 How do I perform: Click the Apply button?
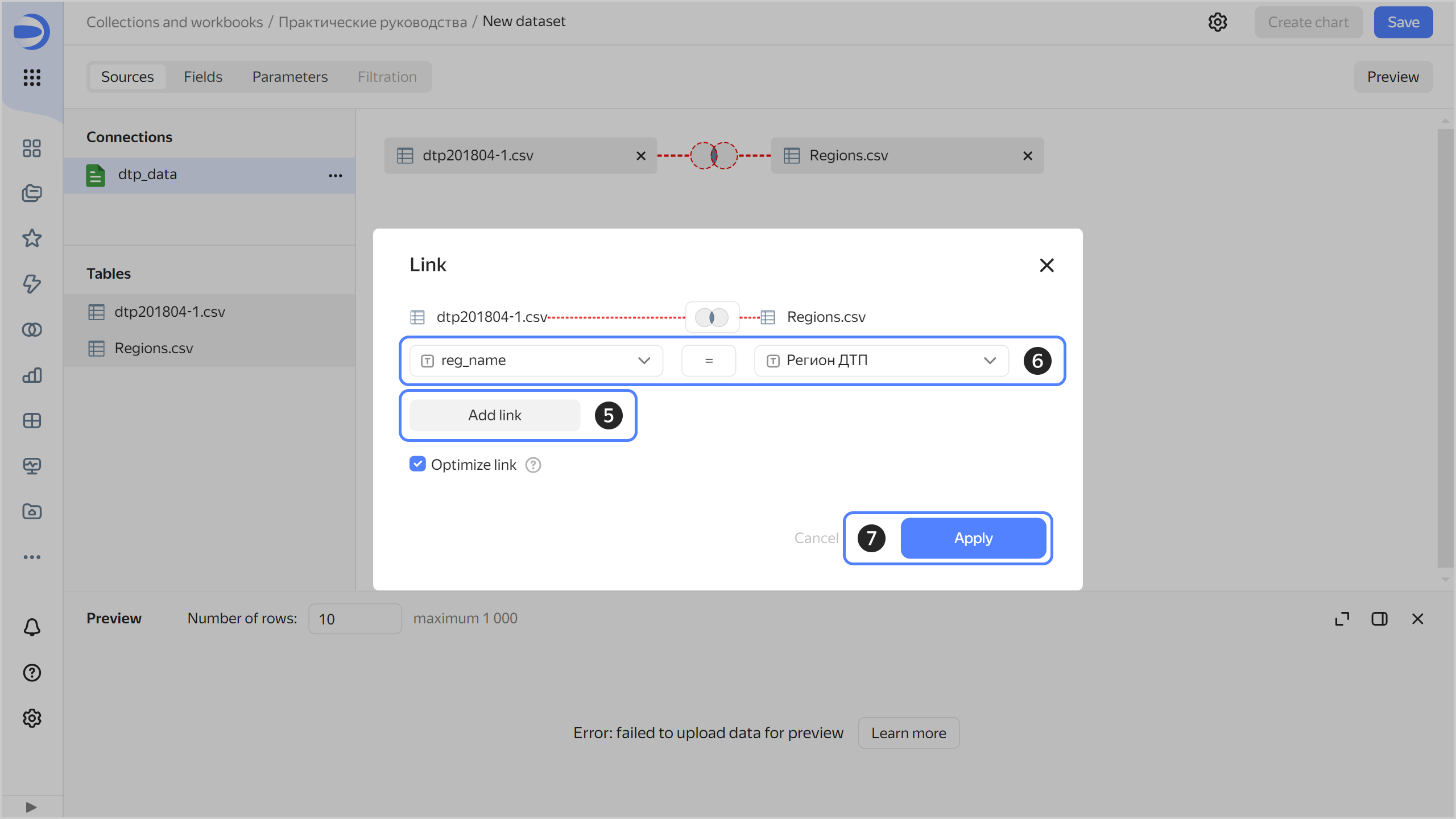(x=973, y=538)
